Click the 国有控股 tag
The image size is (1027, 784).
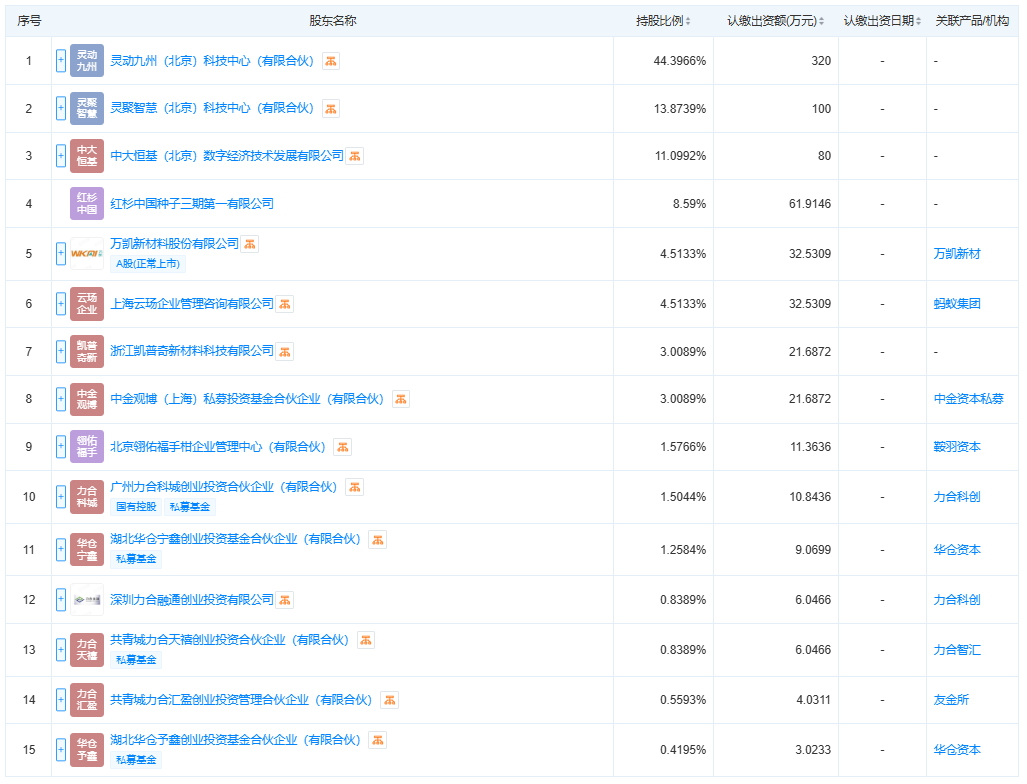(x=136, y=507)
